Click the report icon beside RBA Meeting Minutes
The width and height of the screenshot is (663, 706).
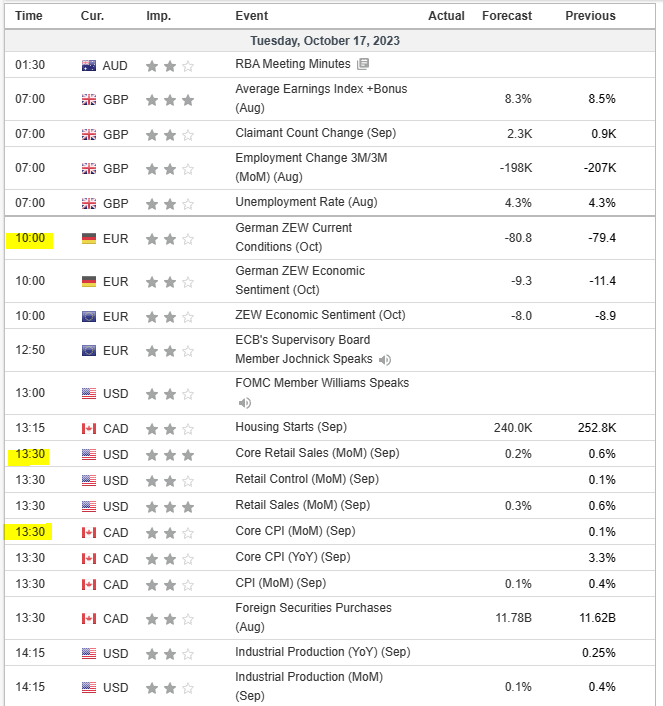[363, 64]
